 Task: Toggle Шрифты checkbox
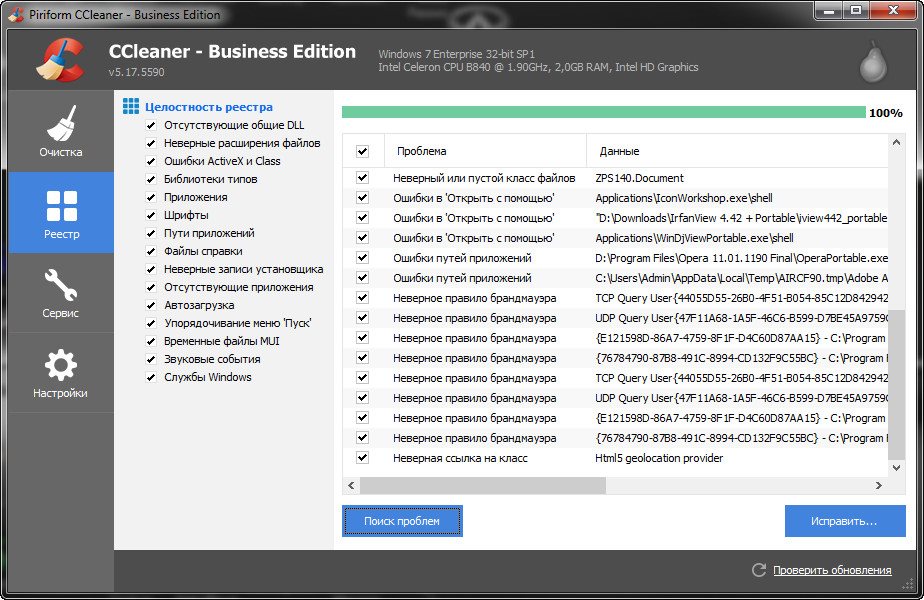tap(151, 215)
